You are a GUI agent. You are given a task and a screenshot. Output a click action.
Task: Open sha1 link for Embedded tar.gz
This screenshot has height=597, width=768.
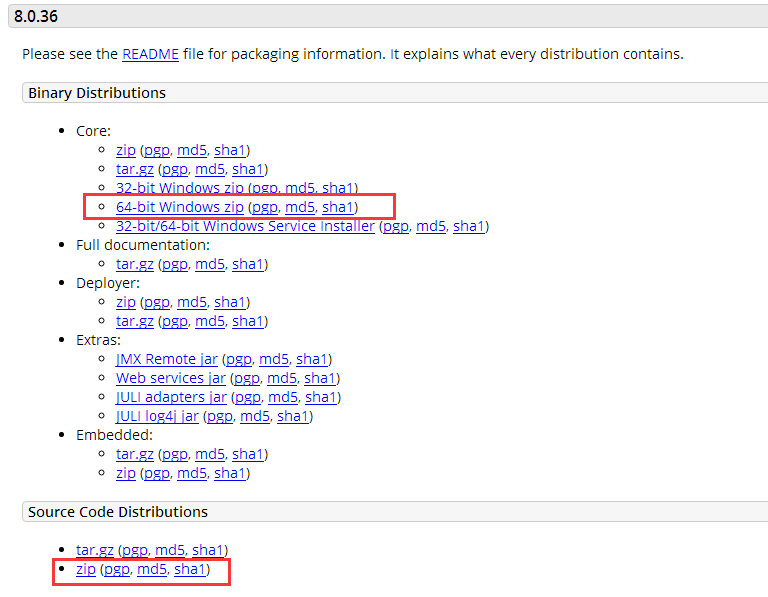(248, 454)
